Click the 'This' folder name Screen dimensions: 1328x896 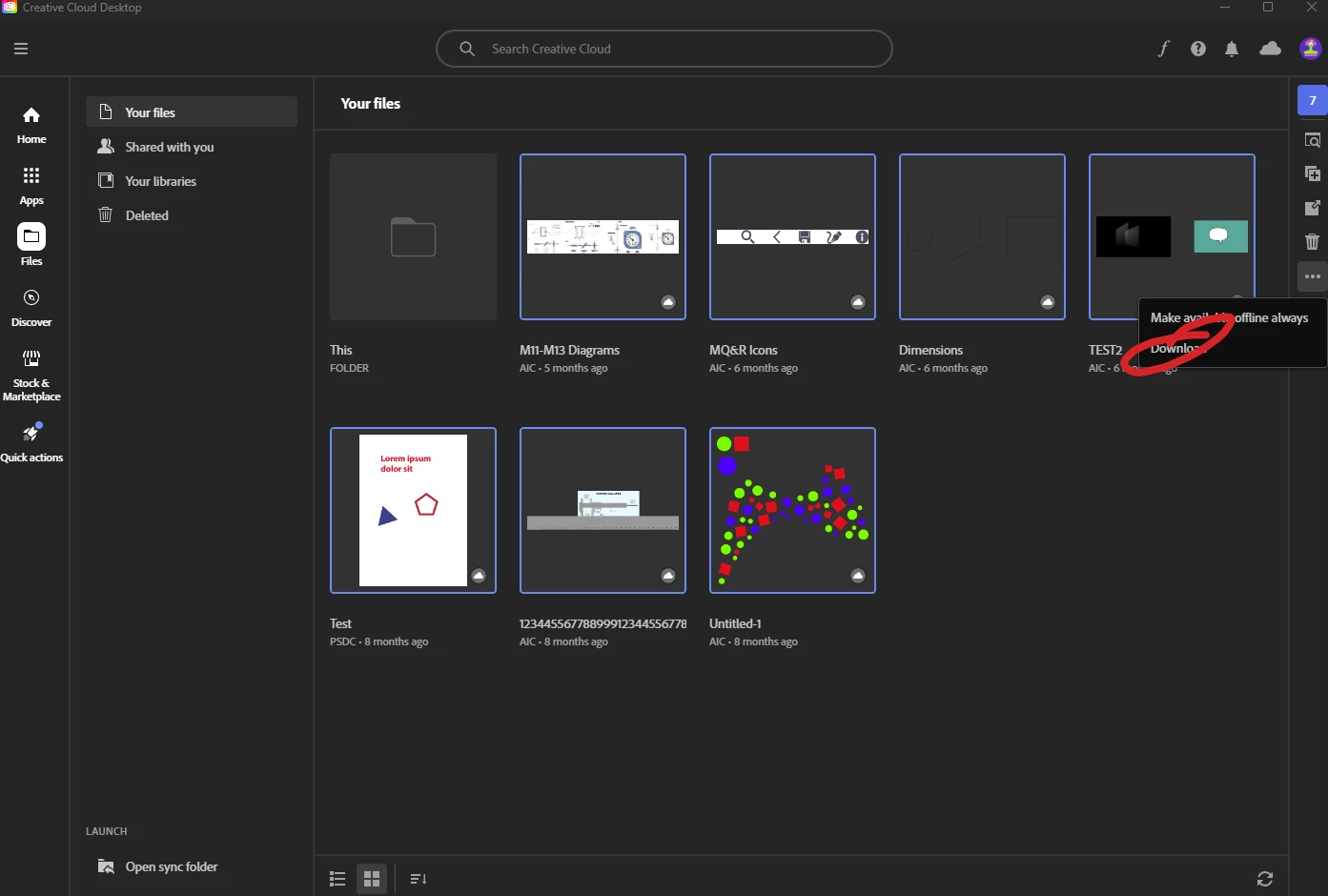click(x=340, y=350)
